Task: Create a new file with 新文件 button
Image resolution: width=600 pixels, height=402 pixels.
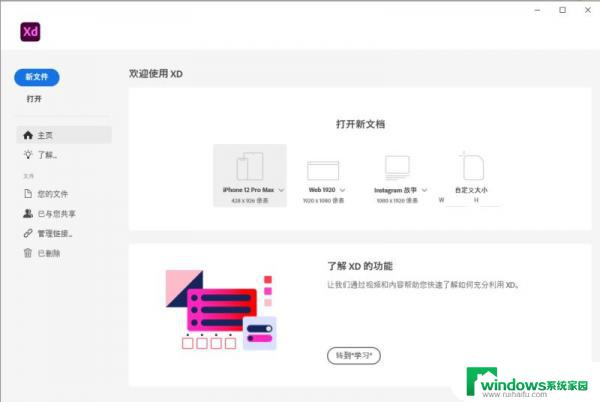Action: coord(37,77)
